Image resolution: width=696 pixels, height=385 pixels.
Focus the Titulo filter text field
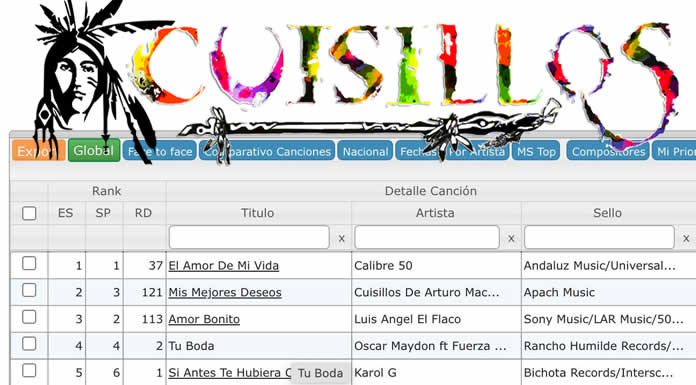pyautogui.click(x=249, y=237)
